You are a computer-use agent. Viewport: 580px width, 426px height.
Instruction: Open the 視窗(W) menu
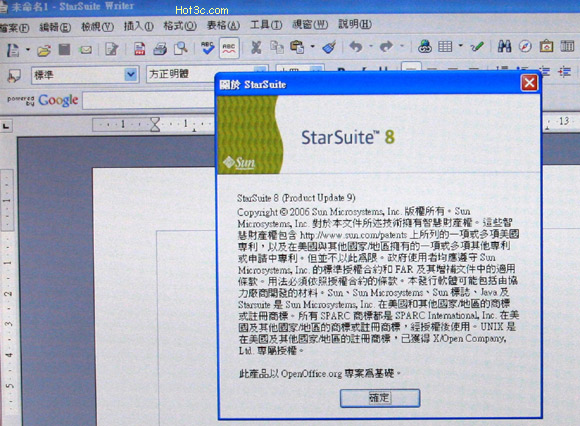pyautogui.click(x=310, y=24)
